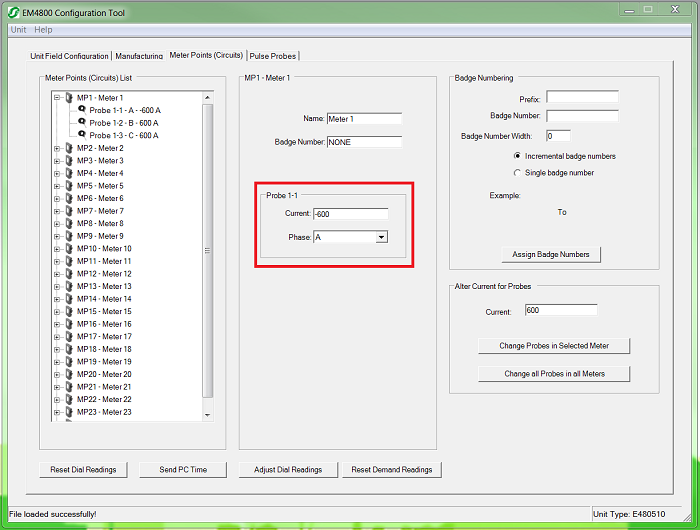The width and height of the screenshot is (700, 530).
Task: Click the MP6 - Meter 6 meter icon
Action: click(69, 198)
